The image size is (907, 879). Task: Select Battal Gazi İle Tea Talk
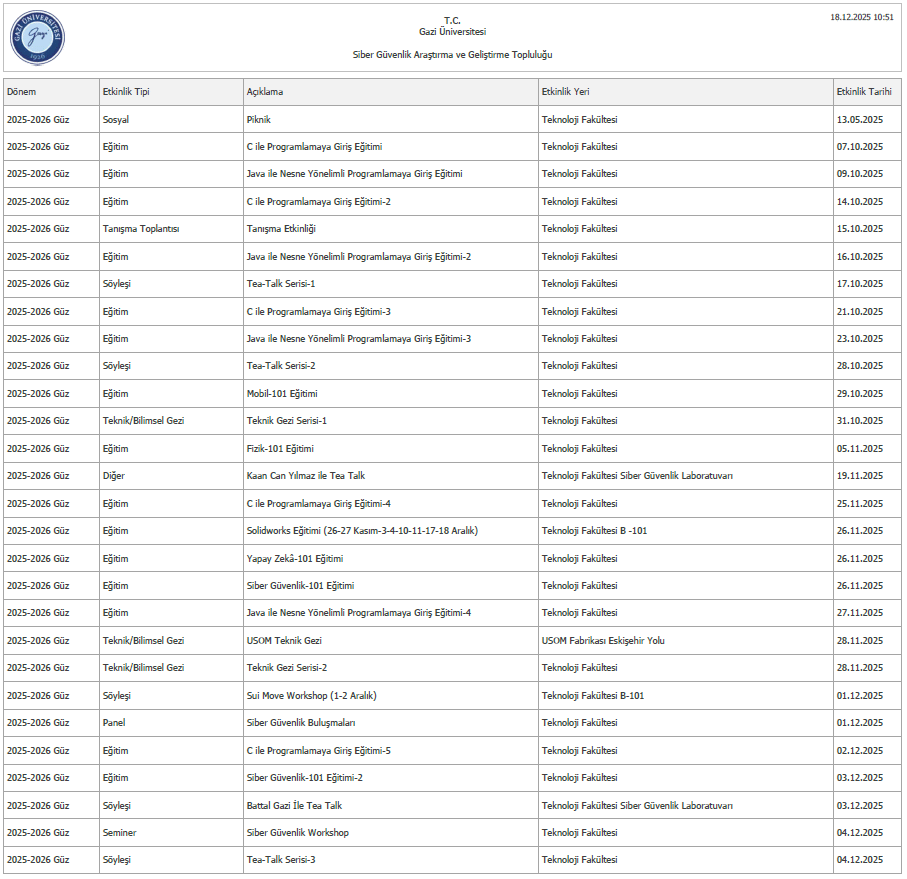295,805
